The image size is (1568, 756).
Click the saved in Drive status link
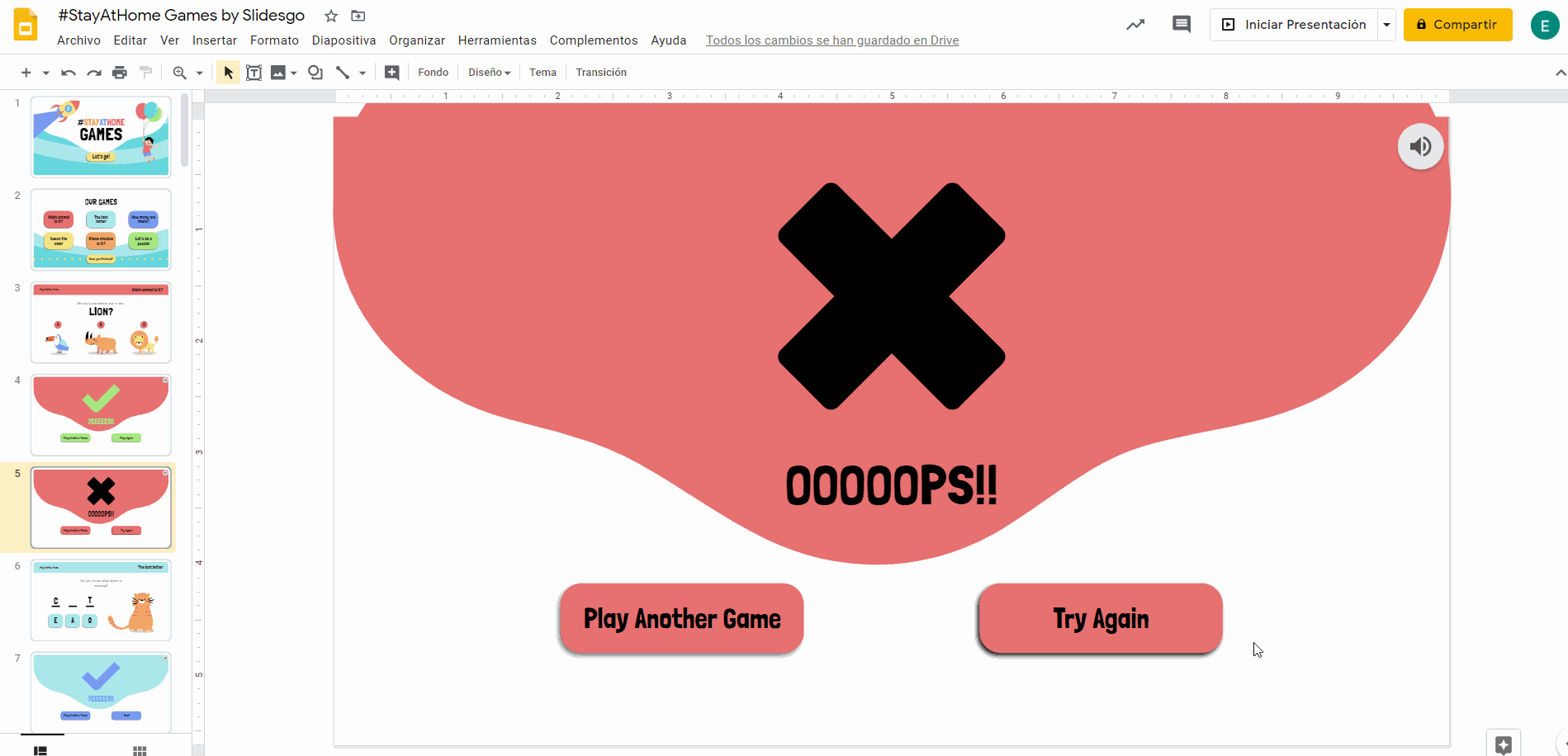(x=832, y=40)
